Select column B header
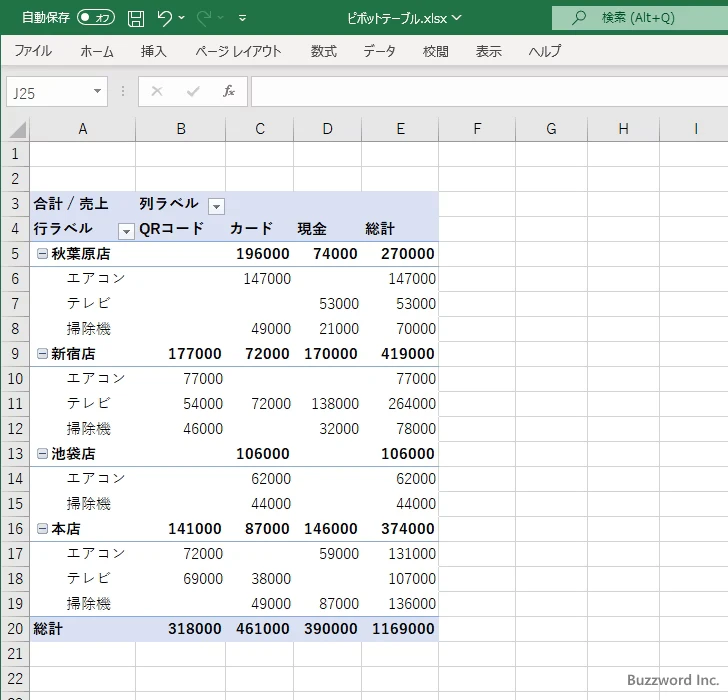The image size is (728, 700). click(x=181, y=129)
